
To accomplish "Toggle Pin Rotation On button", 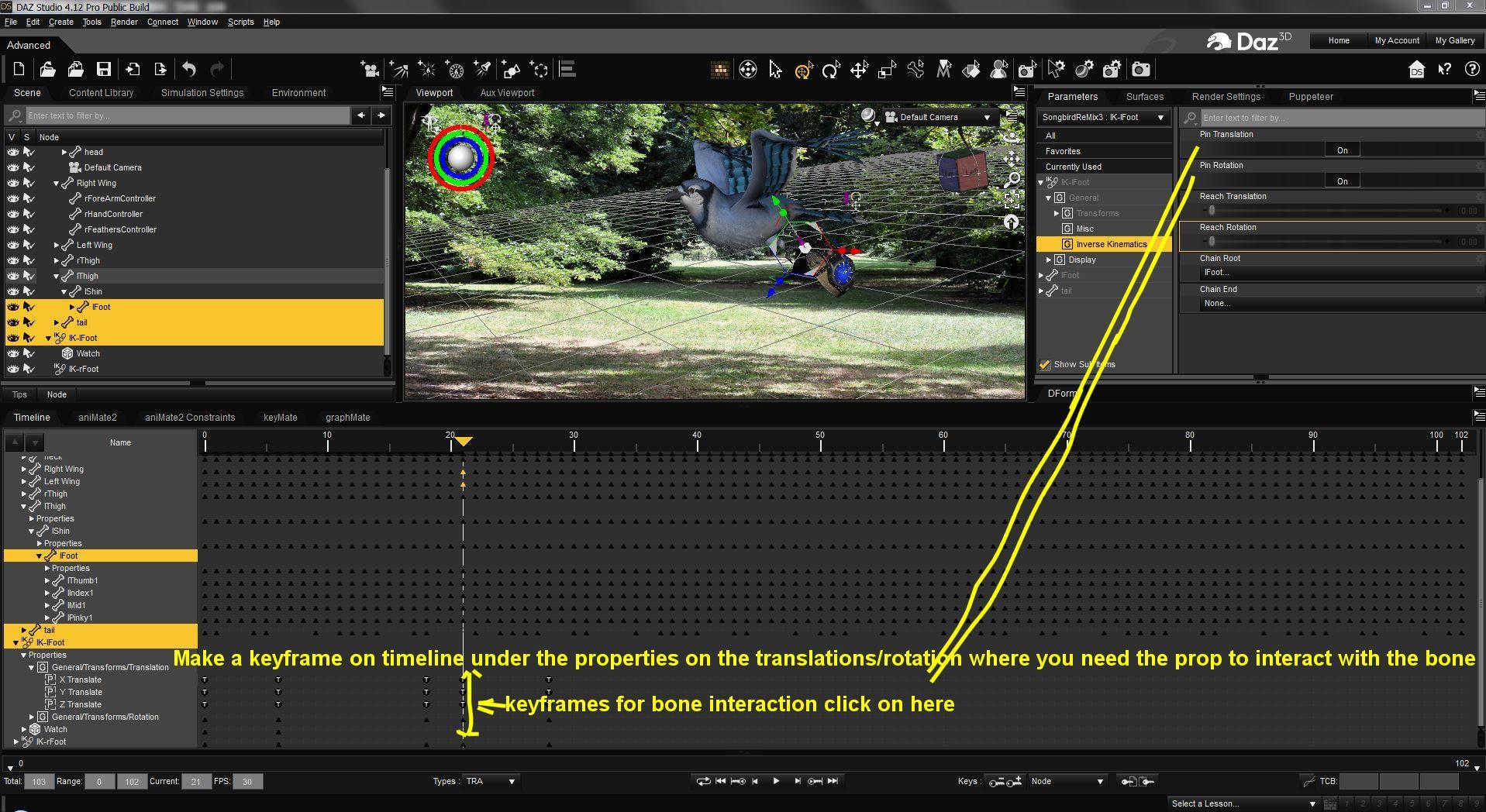I will point(1342,181).
